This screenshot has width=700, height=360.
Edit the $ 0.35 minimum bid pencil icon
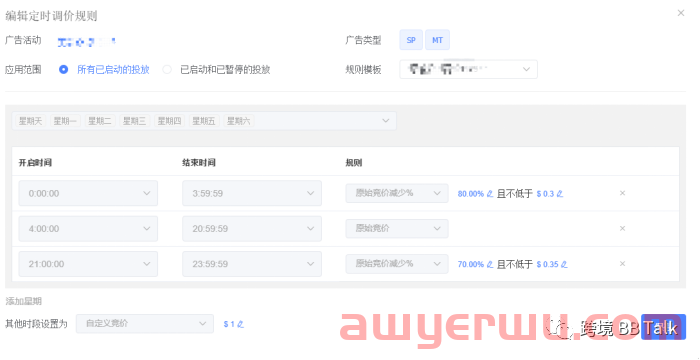coord(564,264)
